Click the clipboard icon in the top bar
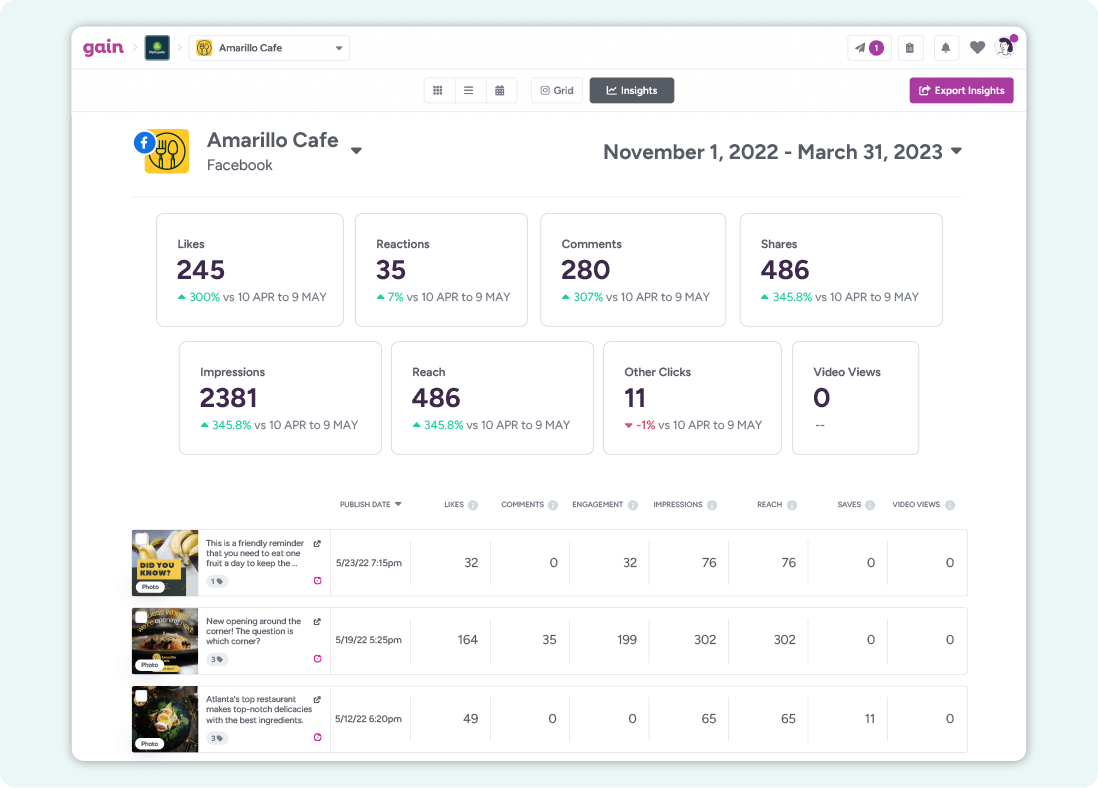Viewport: 1098px width, 788px height. coord(910,48)
